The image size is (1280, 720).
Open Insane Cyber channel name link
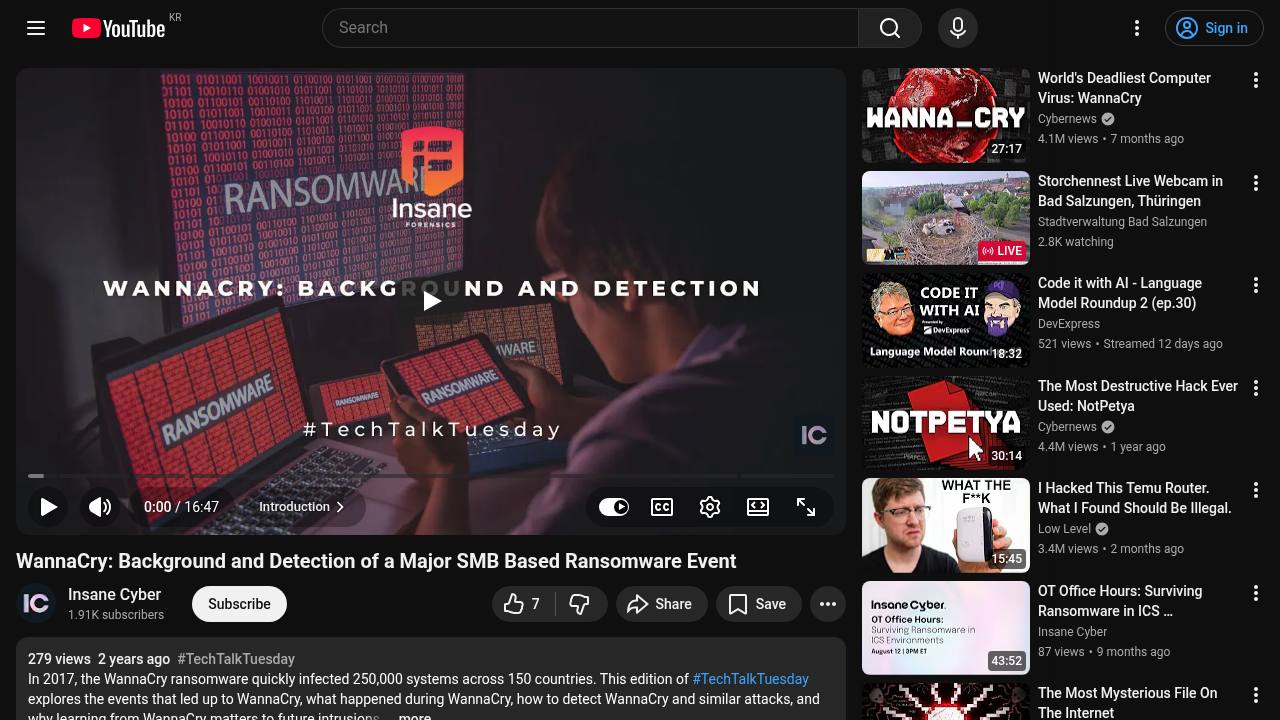coord(114,594)
